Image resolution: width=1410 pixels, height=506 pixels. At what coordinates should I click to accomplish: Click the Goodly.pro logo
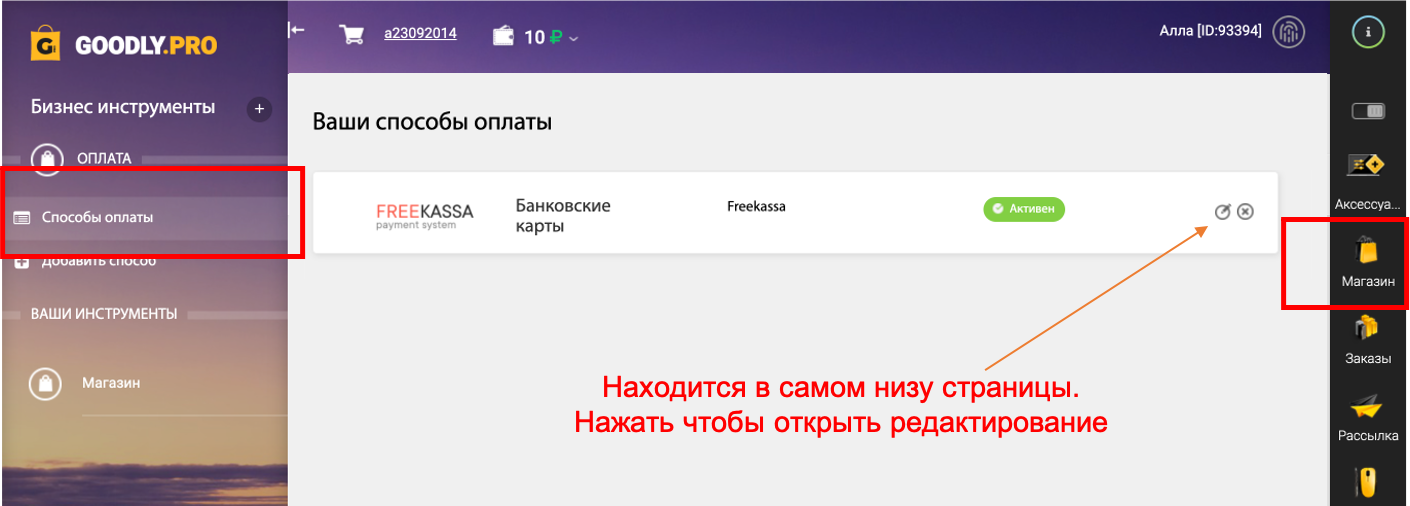click(x=124, y=44)
